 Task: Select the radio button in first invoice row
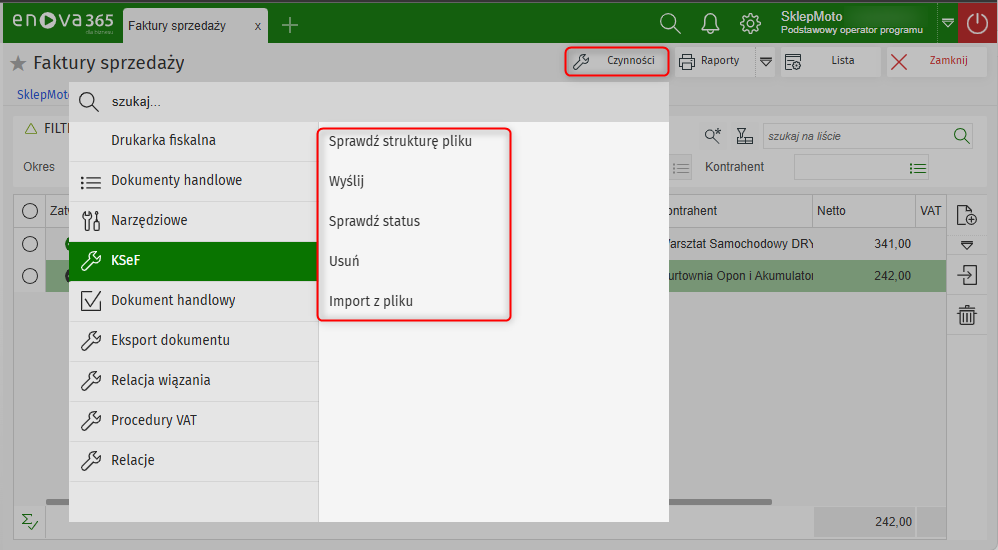pyautogui.click(x=30, y=243)
